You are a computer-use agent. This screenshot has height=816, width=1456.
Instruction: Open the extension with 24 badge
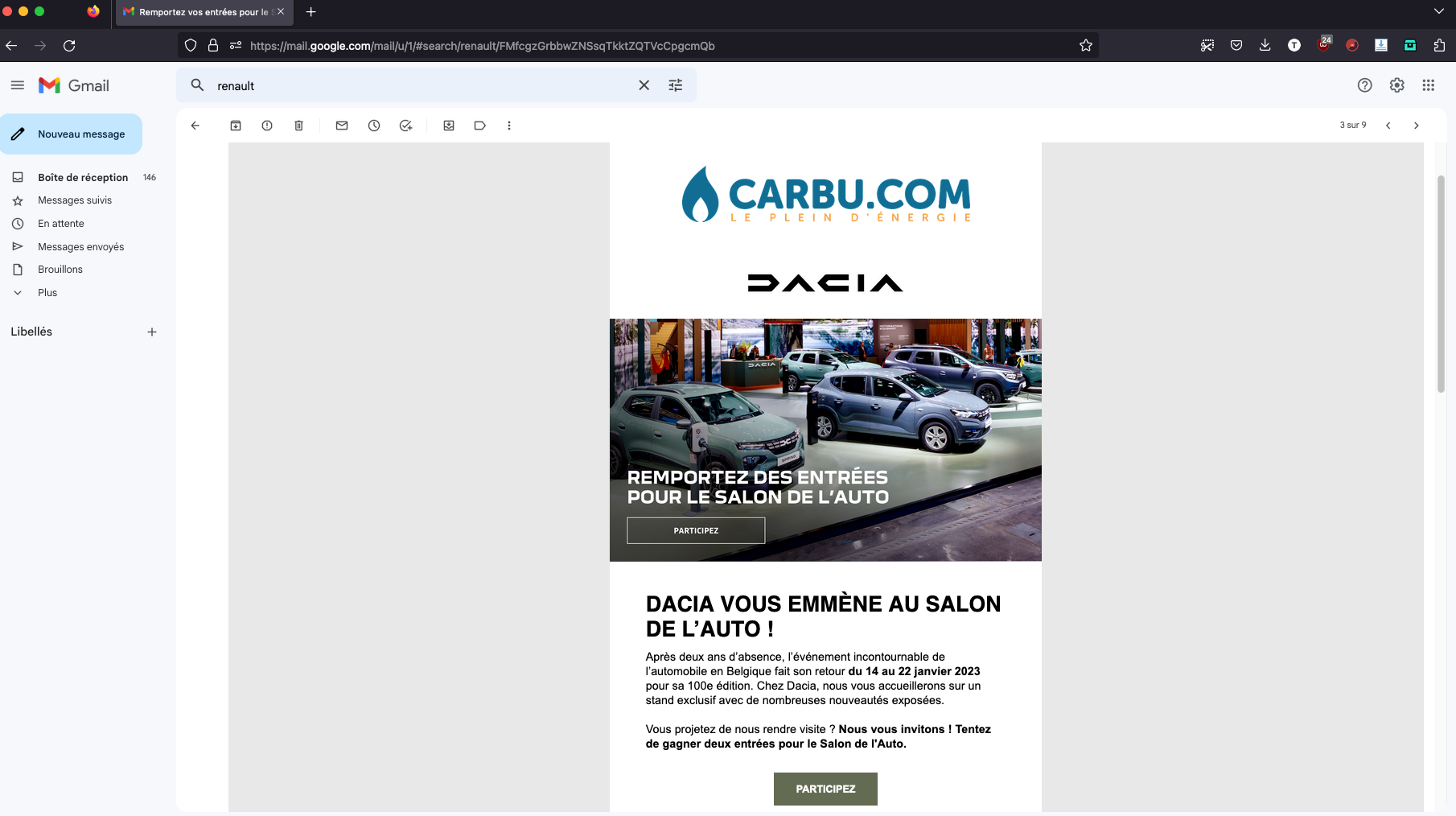pos(1324,44)
